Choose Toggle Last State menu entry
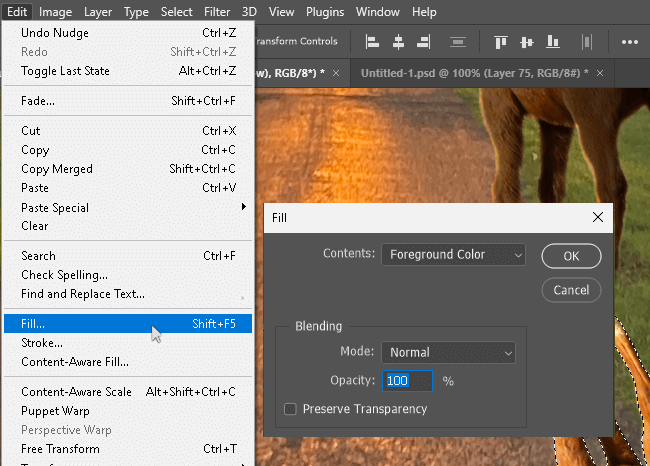Viewport: 650px width, 466px height. [x=128, y=70]
